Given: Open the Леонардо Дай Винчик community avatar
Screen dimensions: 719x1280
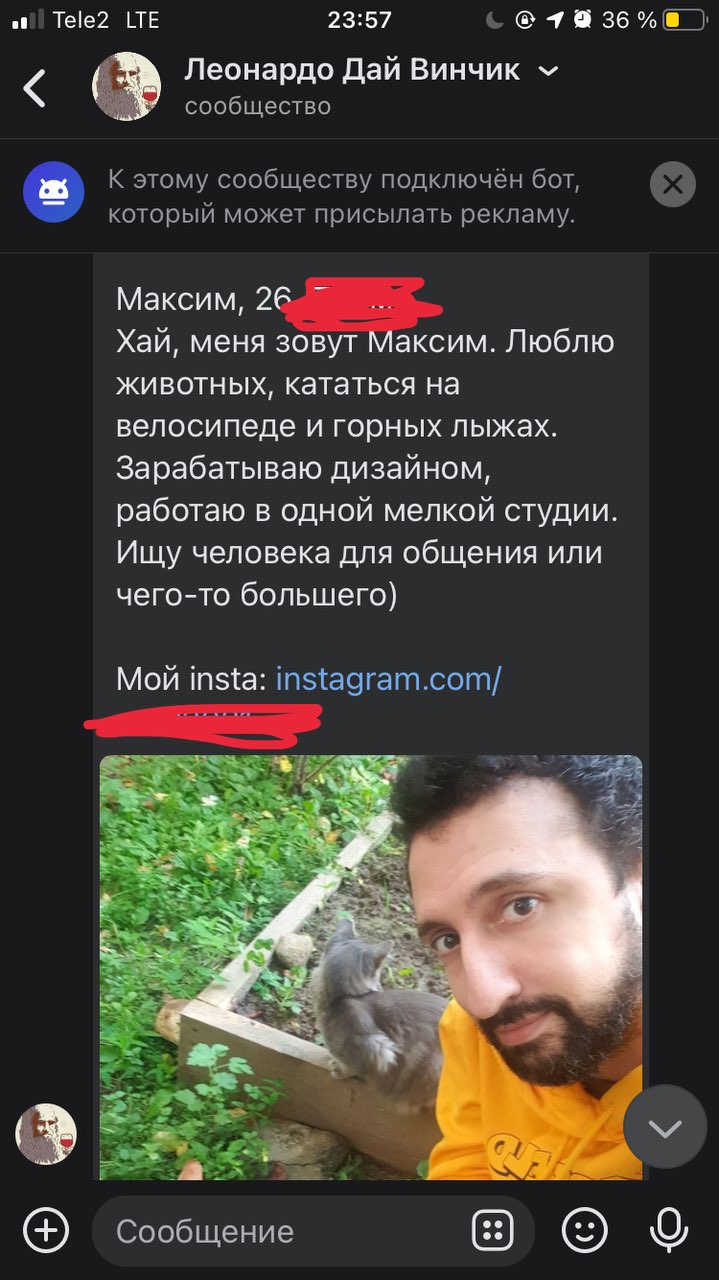Looking at the screenshot, I should 126,87.
